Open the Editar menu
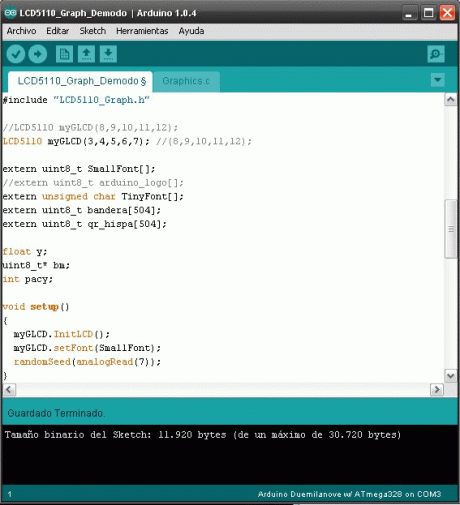Screen dimensions: 460x505 58,31
